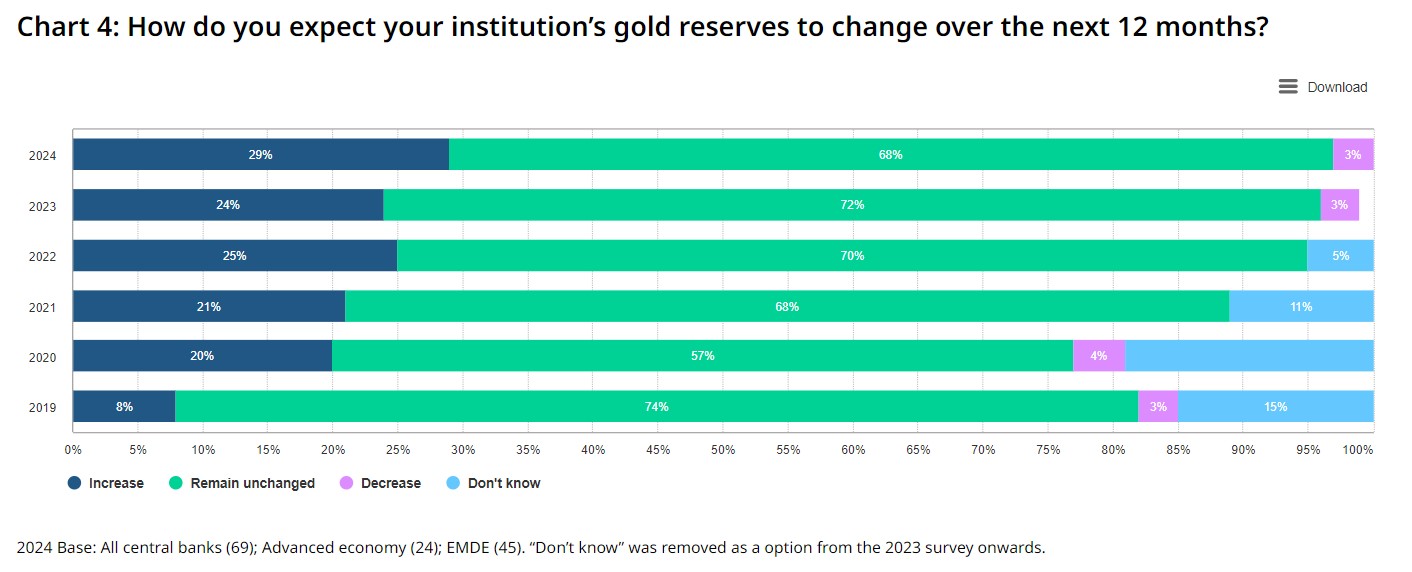Hide the Don't know legend series
Image resolution: width=1412 pixels, height=572 pixels.
pos(503,483)
